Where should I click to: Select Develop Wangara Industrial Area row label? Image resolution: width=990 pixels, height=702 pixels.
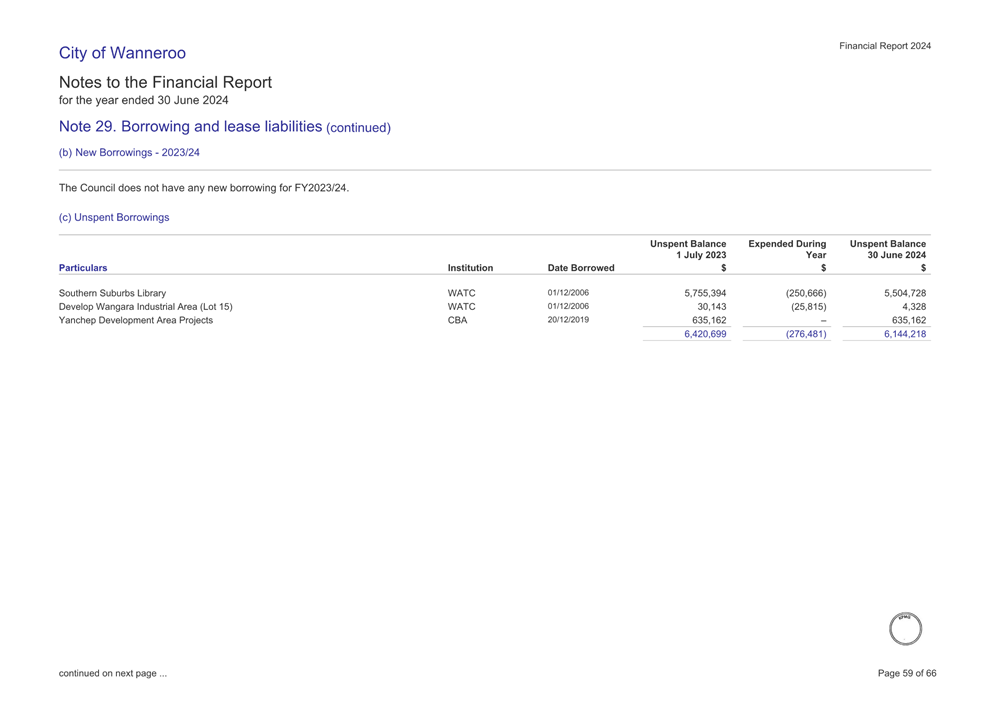(x=146, y=307)
